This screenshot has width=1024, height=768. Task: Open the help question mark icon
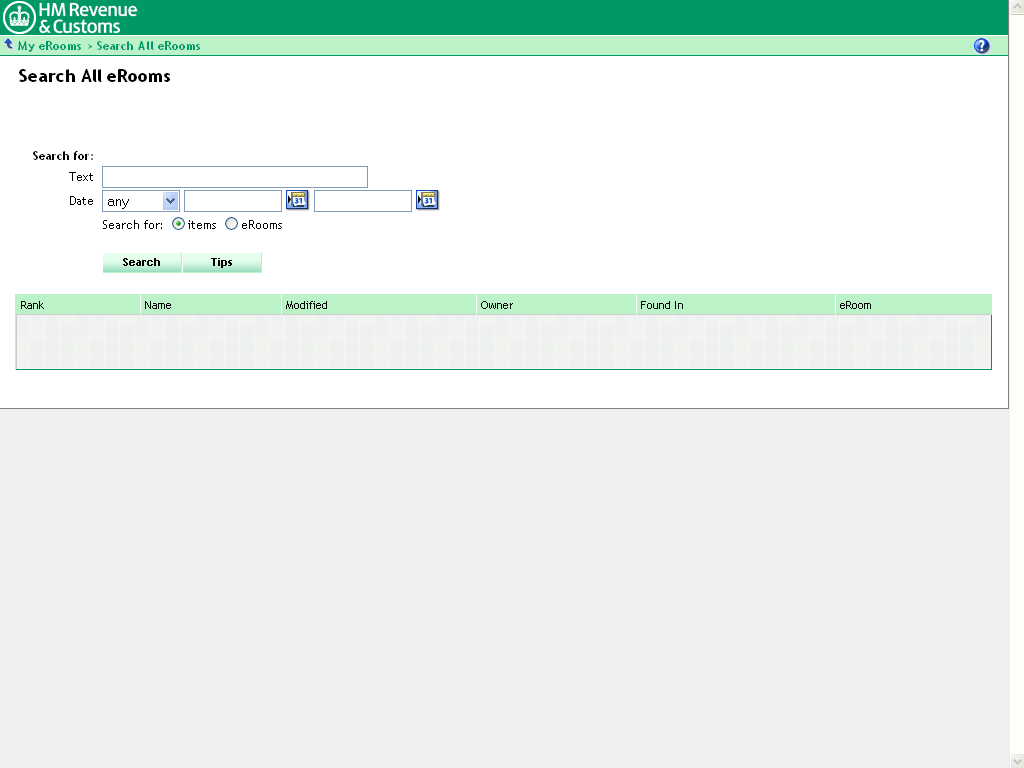point(981,46)
